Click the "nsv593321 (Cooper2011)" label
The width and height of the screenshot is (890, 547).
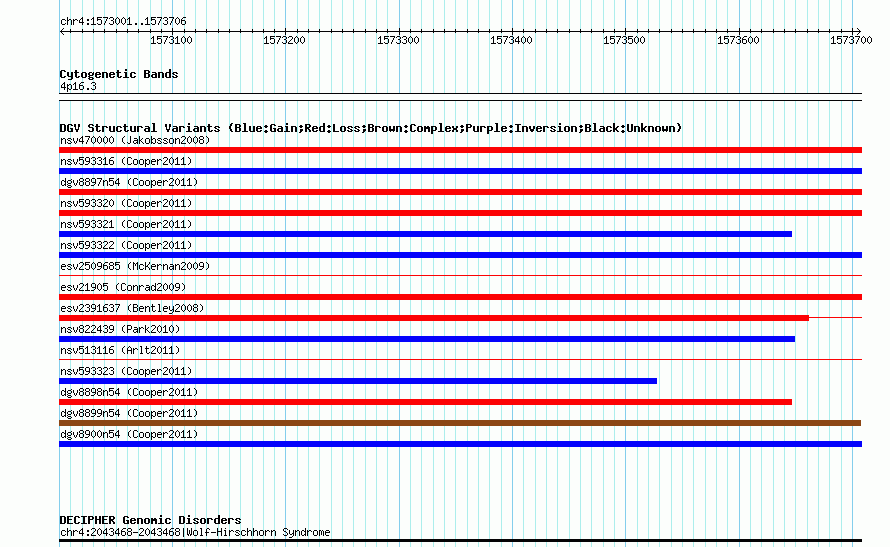coord(126,224)
